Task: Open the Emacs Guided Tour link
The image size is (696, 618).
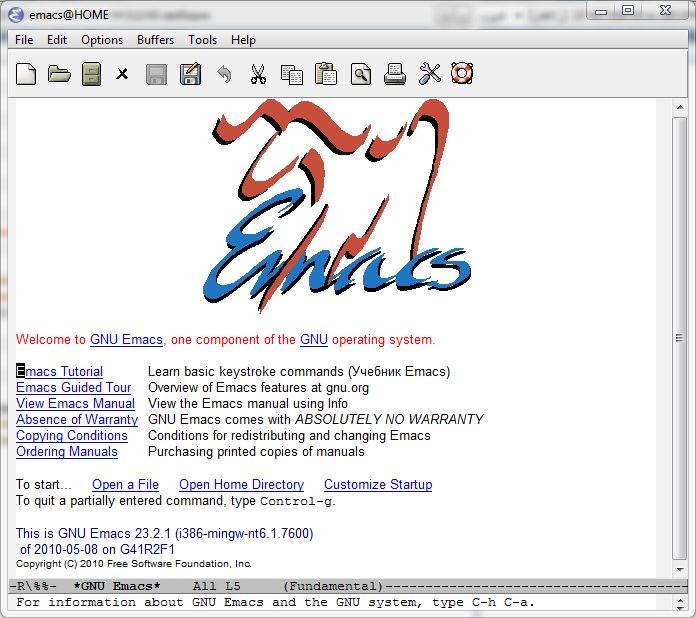Action: pos(74,388)
